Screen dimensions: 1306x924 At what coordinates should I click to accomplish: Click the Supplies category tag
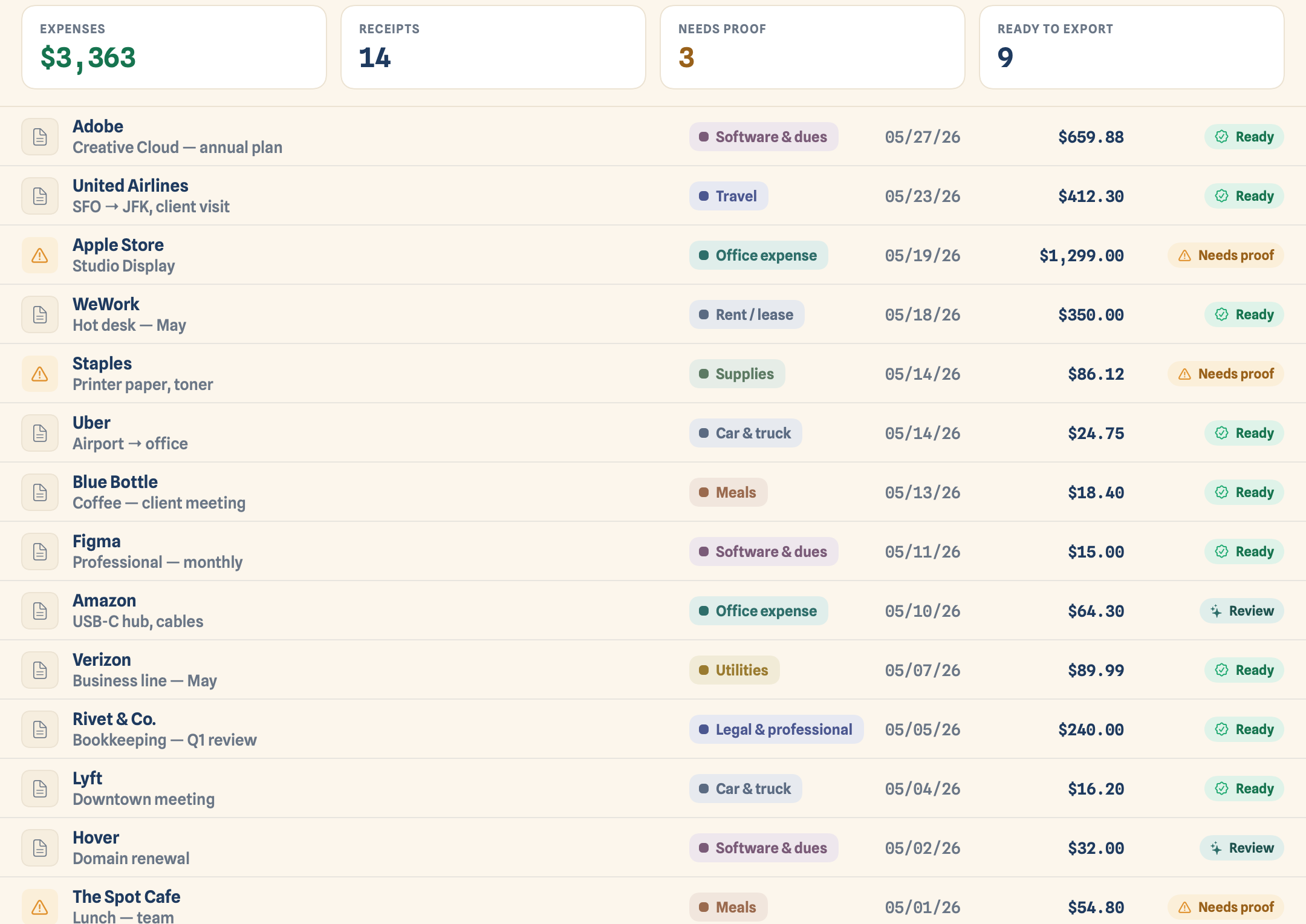click(737, 374)
